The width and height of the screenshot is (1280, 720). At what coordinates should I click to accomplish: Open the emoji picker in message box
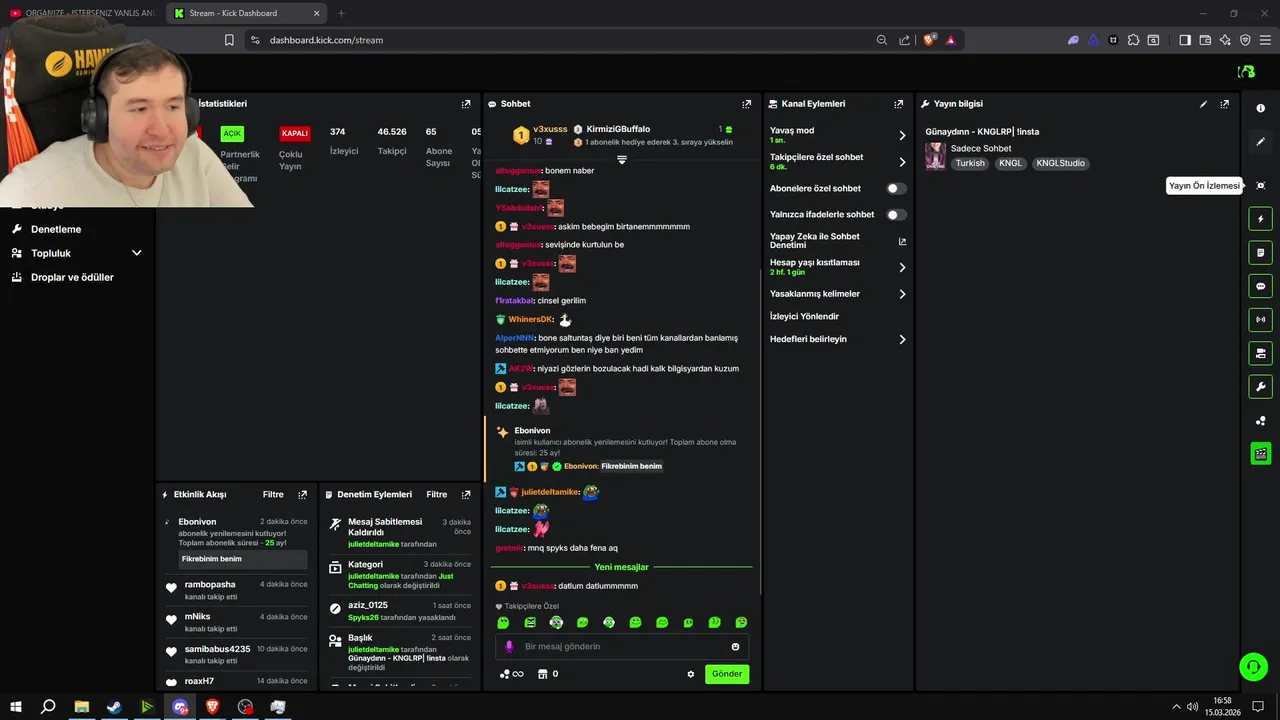click(735, 647)
